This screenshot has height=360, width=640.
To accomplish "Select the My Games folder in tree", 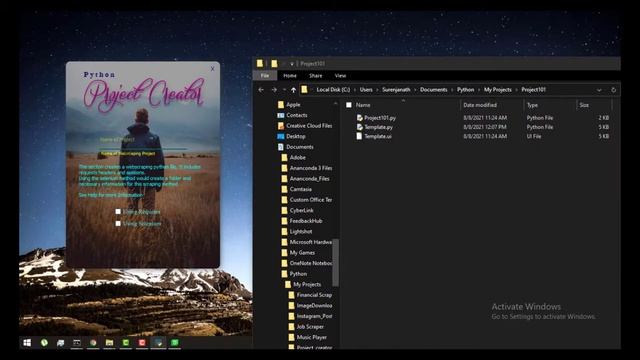I will (x=302, y=253).
